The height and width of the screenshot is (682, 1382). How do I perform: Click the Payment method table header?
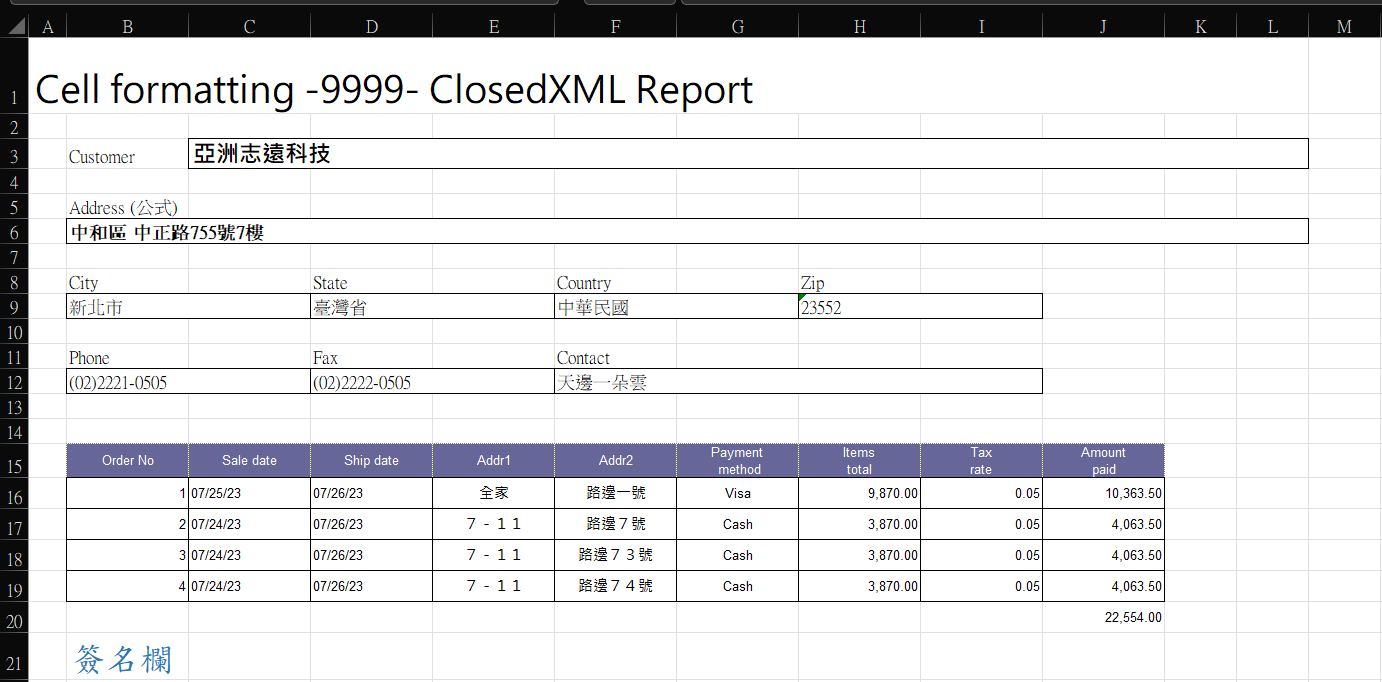coord(738,461)
